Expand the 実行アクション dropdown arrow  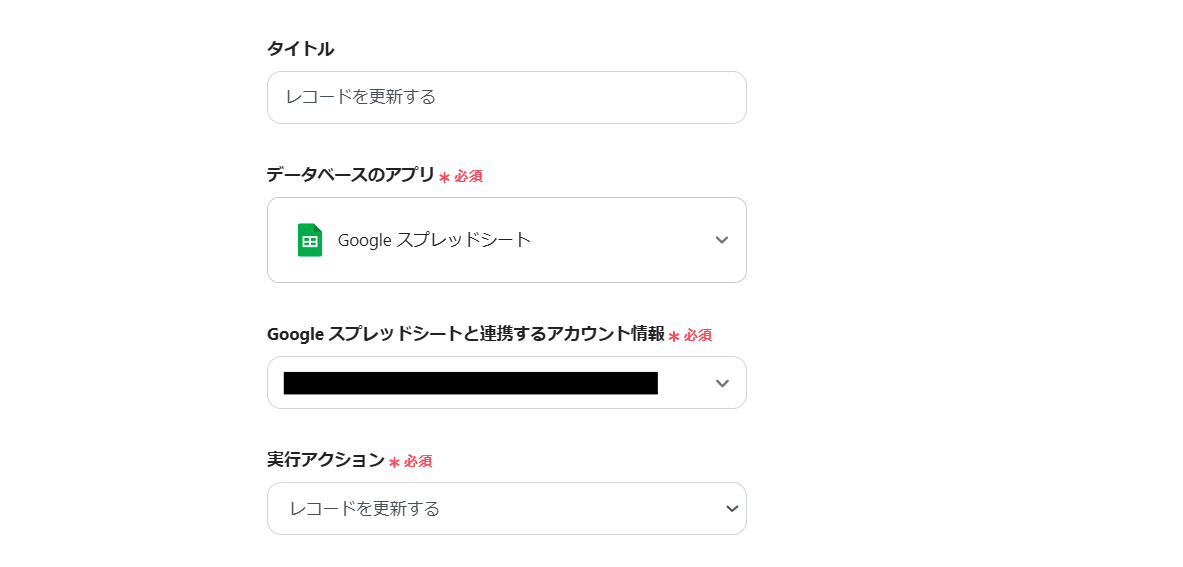[x=732, y=509]
